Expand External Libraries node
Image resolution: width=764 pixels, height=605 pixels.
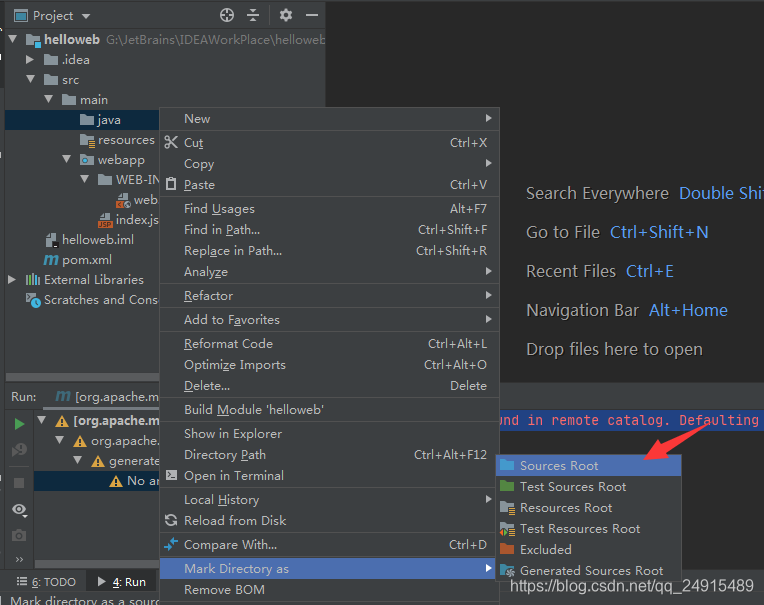coord(12,279)
